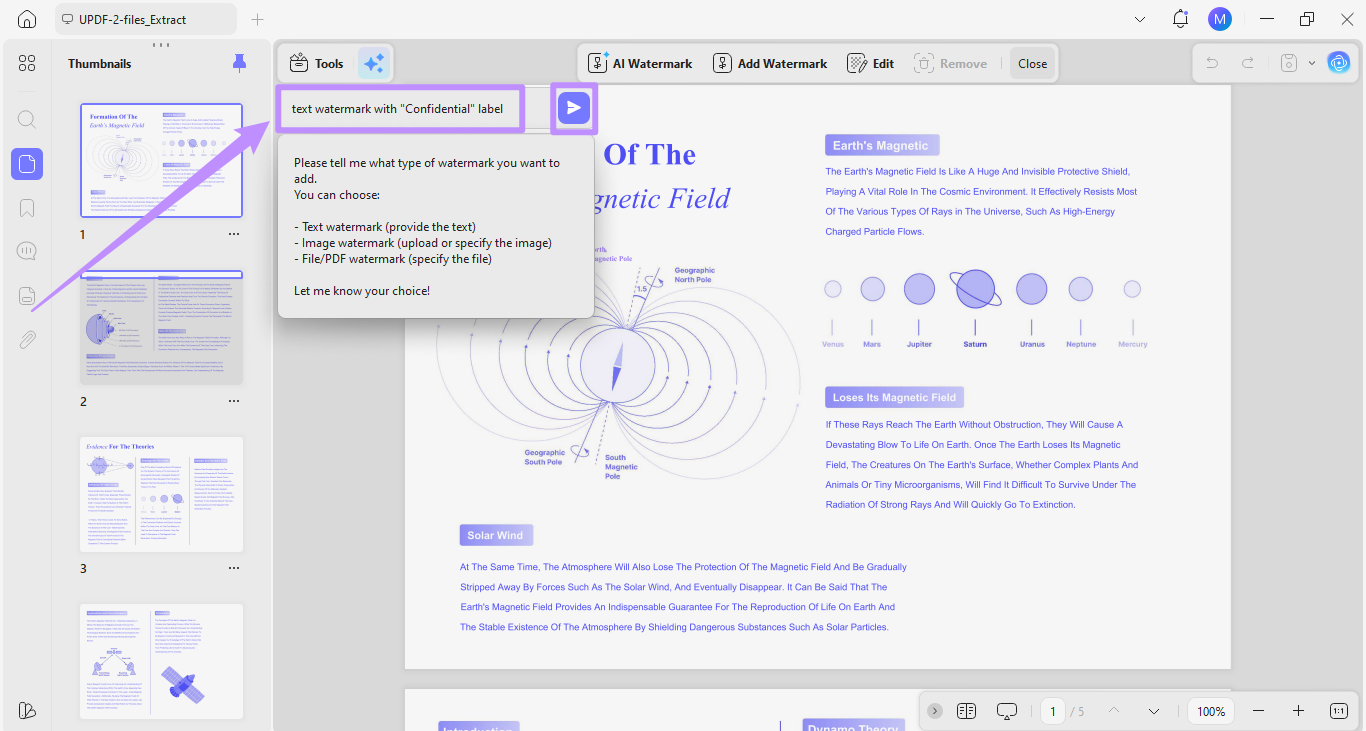Click the Jupiter planet label
1366x731 pixels.
919,344
